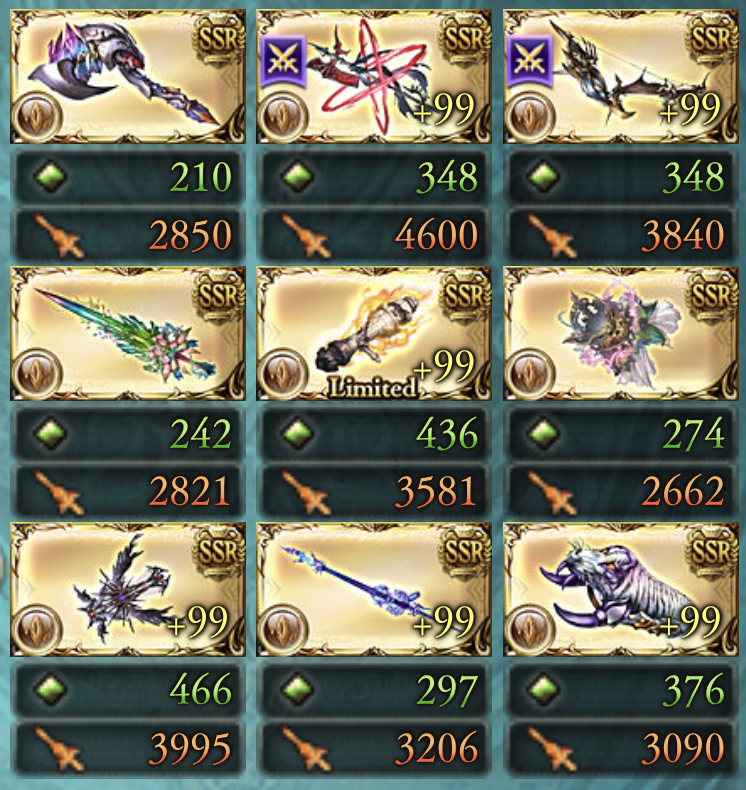The height and width of the screenshot is (790, 746).
Task: Select the SSR axe weapon thumbnail
Action: pos(128,77)
